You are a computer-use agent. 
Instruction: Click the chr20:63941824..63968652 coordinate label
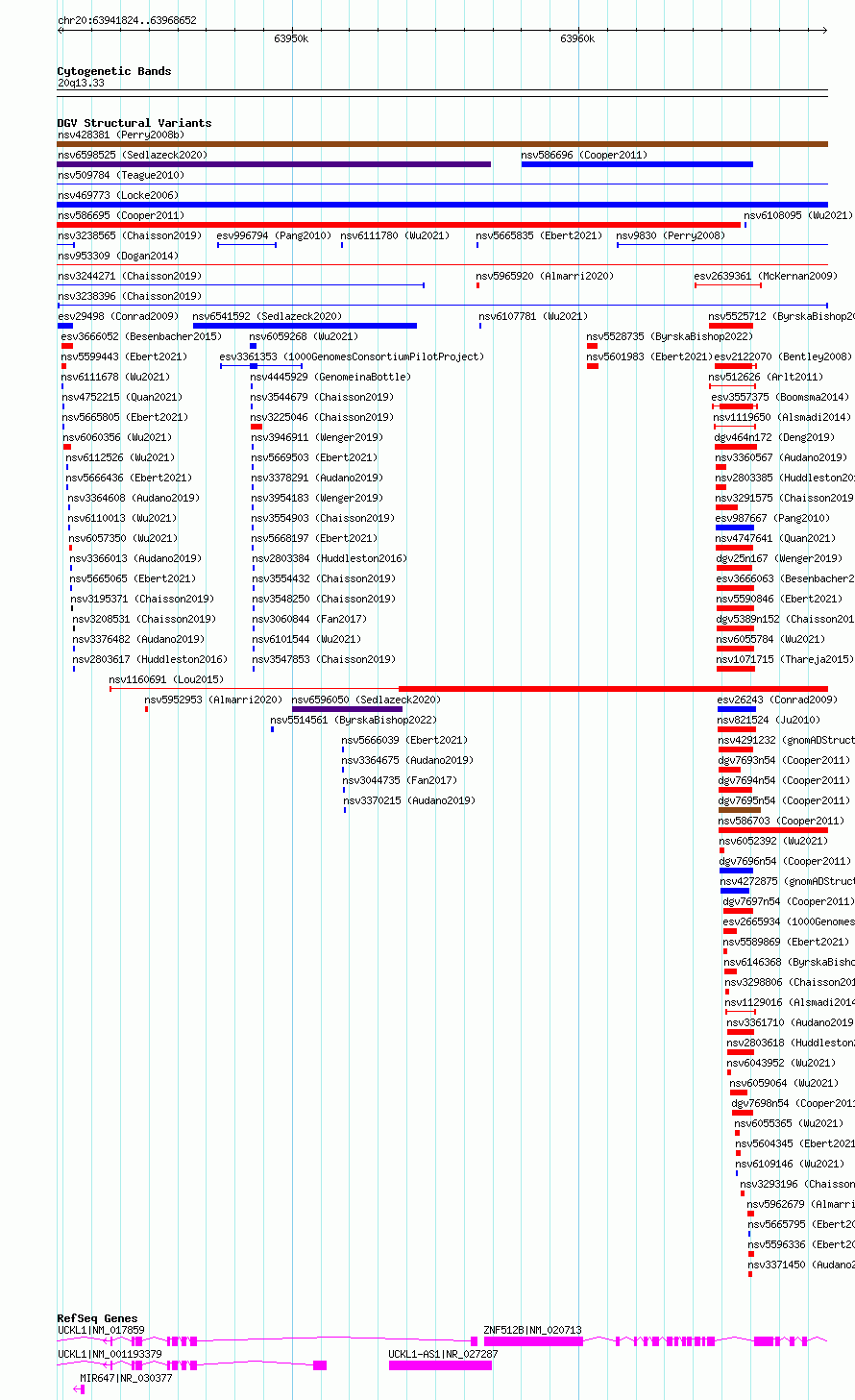click(127, 20)
